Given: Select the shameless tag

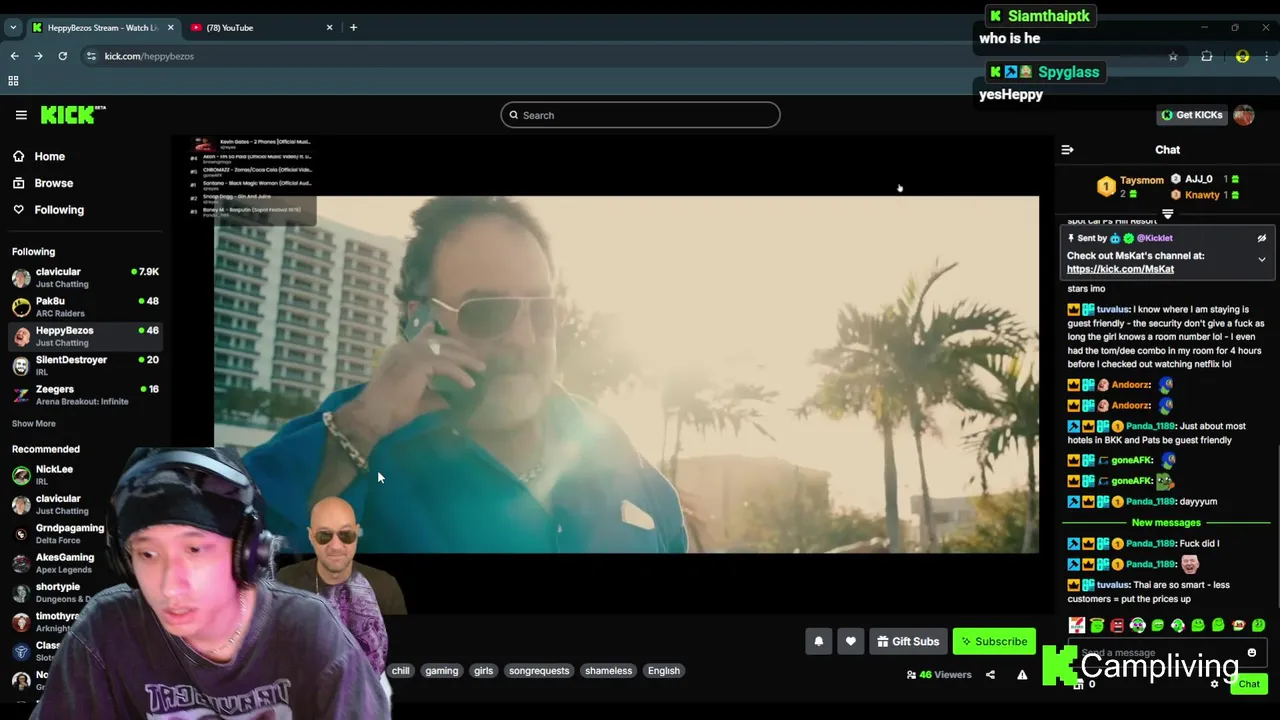Looking at the screenshot, I should click(608, 671).
